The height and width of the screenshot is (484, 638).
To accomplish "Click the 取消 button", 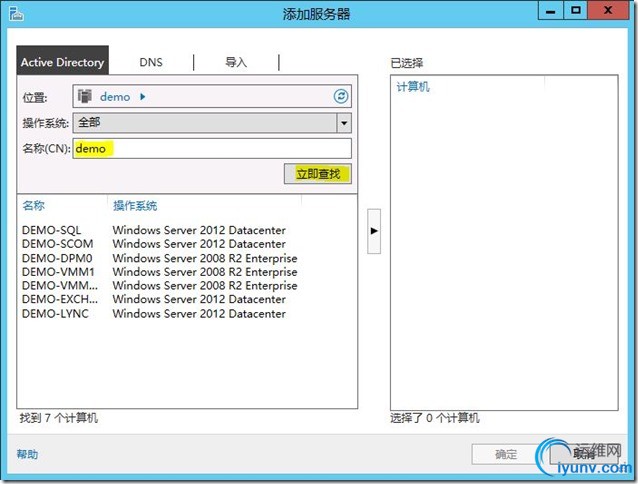I will (584, 454).
